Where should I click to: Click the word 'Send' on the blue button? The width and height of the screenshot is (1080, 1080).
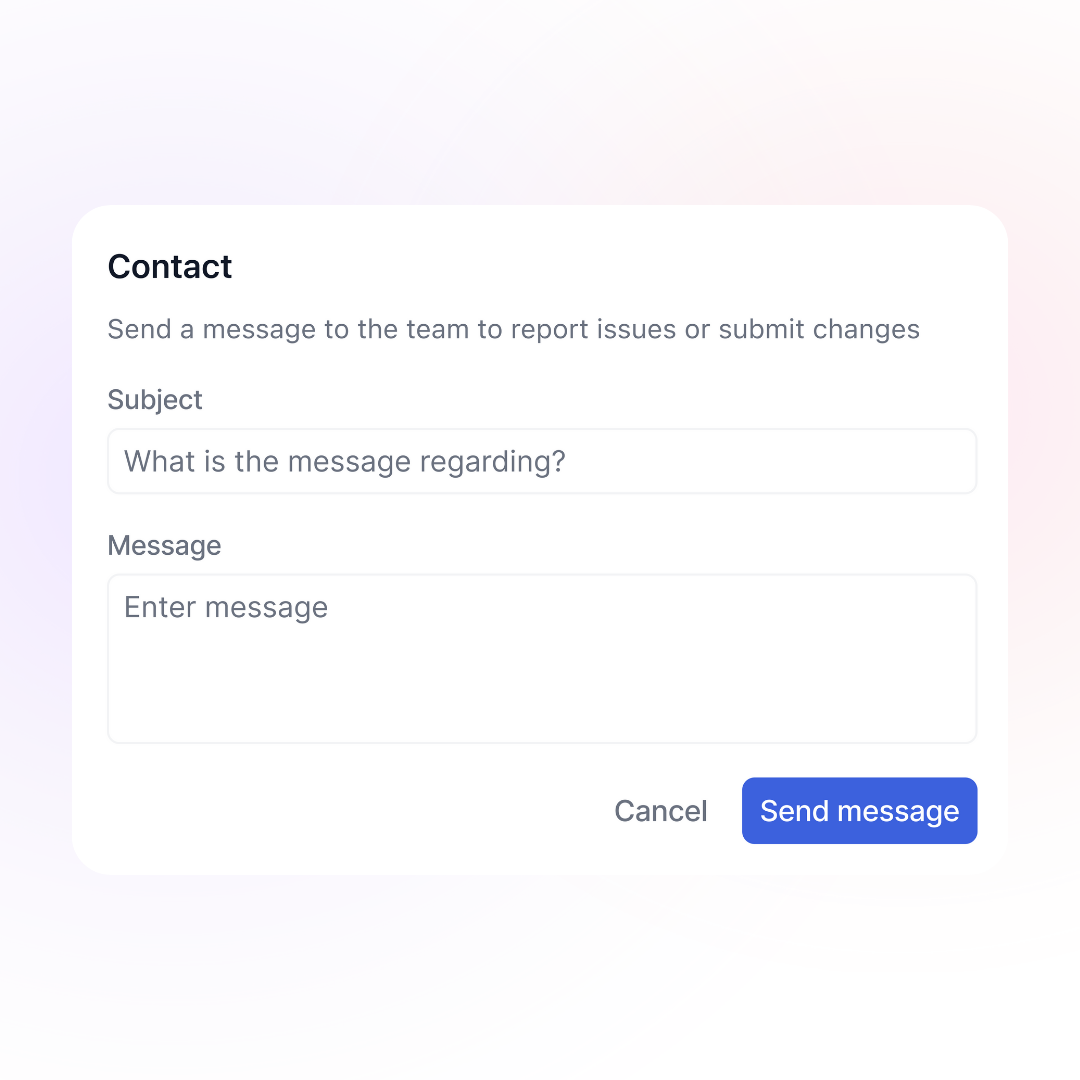[x=794, y=811]
